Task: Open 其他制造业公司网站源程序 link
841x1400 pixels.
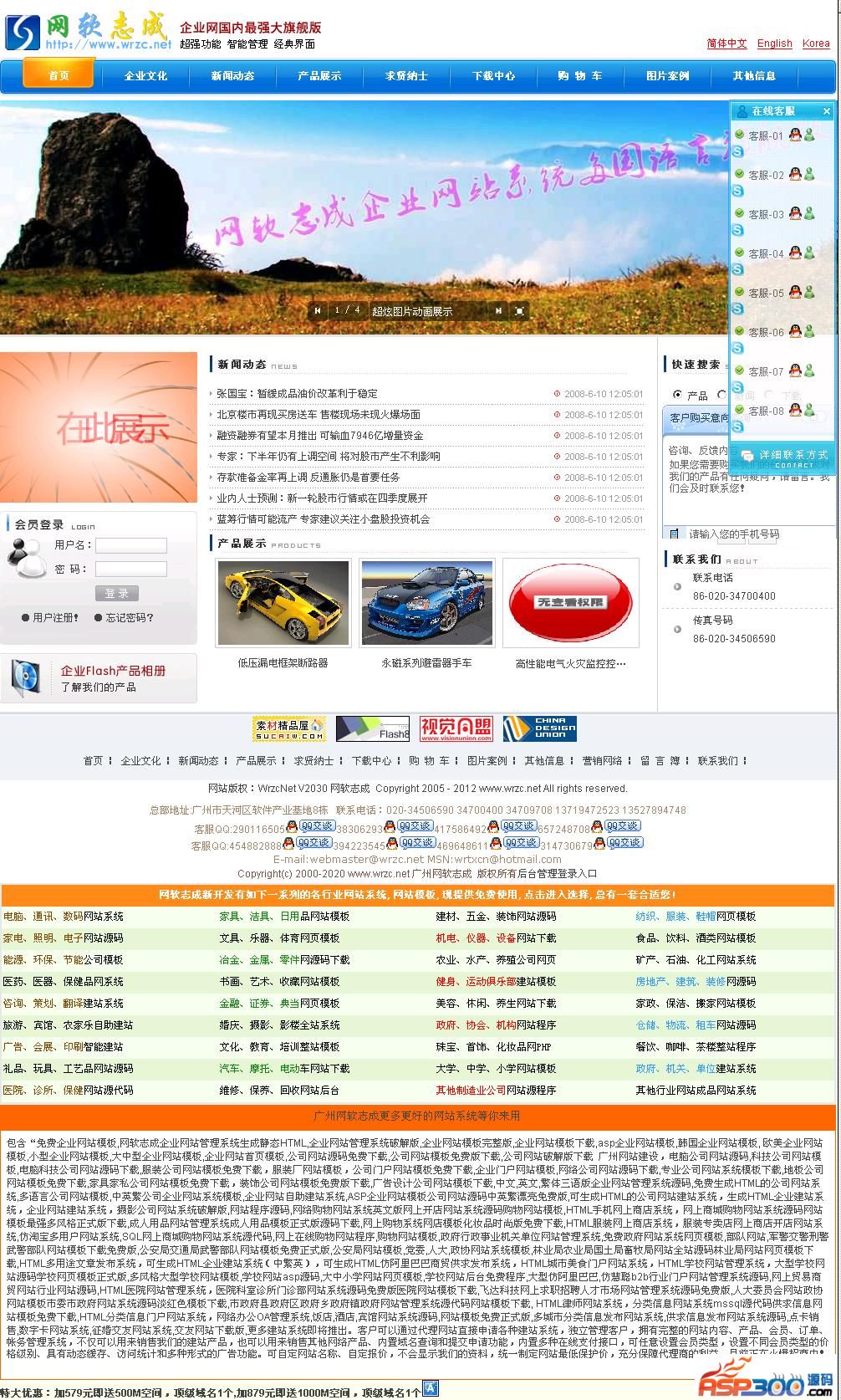Action: click(x=496, y=1091)
